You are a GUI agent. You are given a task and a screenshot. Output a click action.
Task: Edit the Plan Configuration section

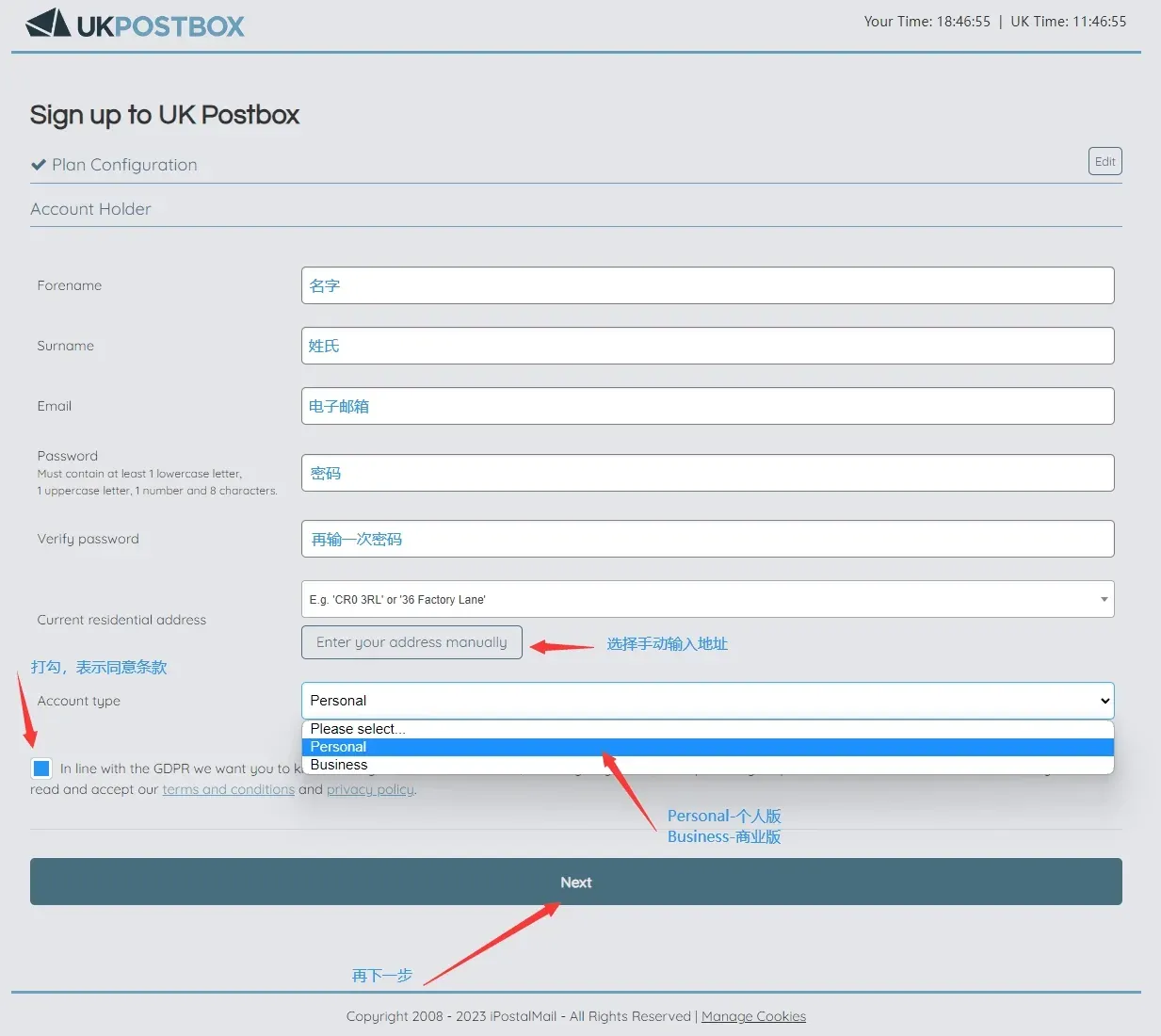[x=1105, y=161]
